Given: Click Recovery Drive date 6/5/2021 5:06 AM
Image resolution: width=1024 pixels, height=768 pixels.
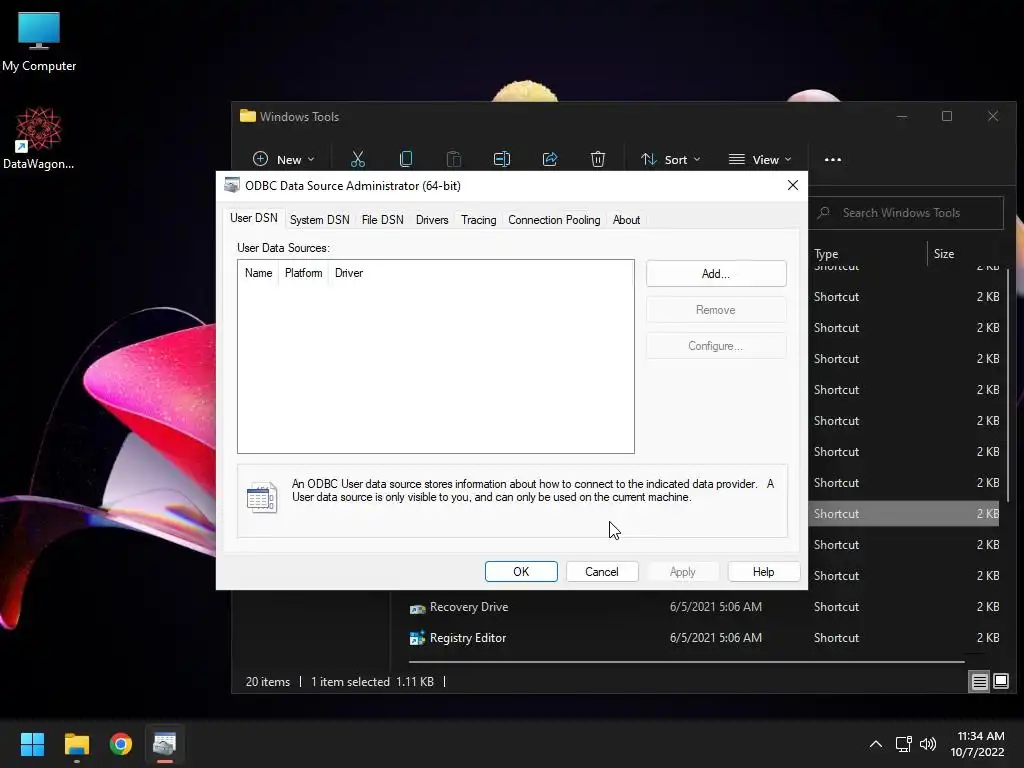Looking at the screenshot, I should (x=716, y=607).
